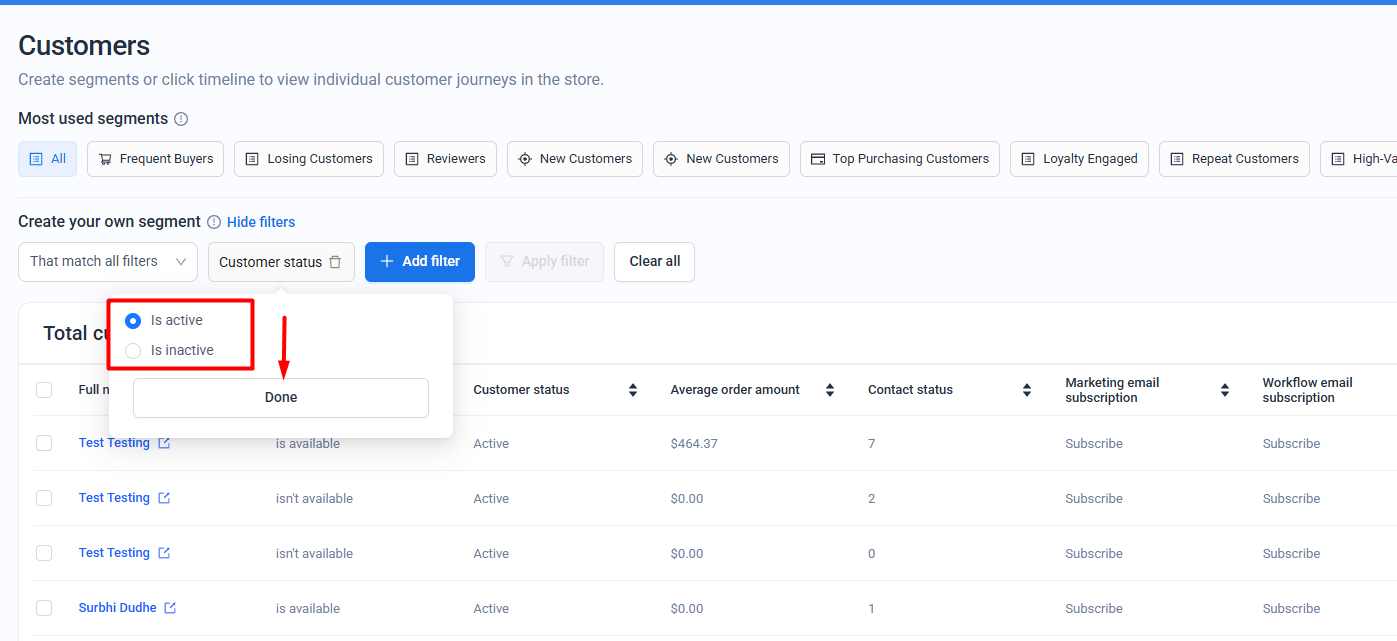This screenshot has width=1397, height=641.
Task: Click Done in the filter popup
Action: pyautogui.click(x=281, y=398)
